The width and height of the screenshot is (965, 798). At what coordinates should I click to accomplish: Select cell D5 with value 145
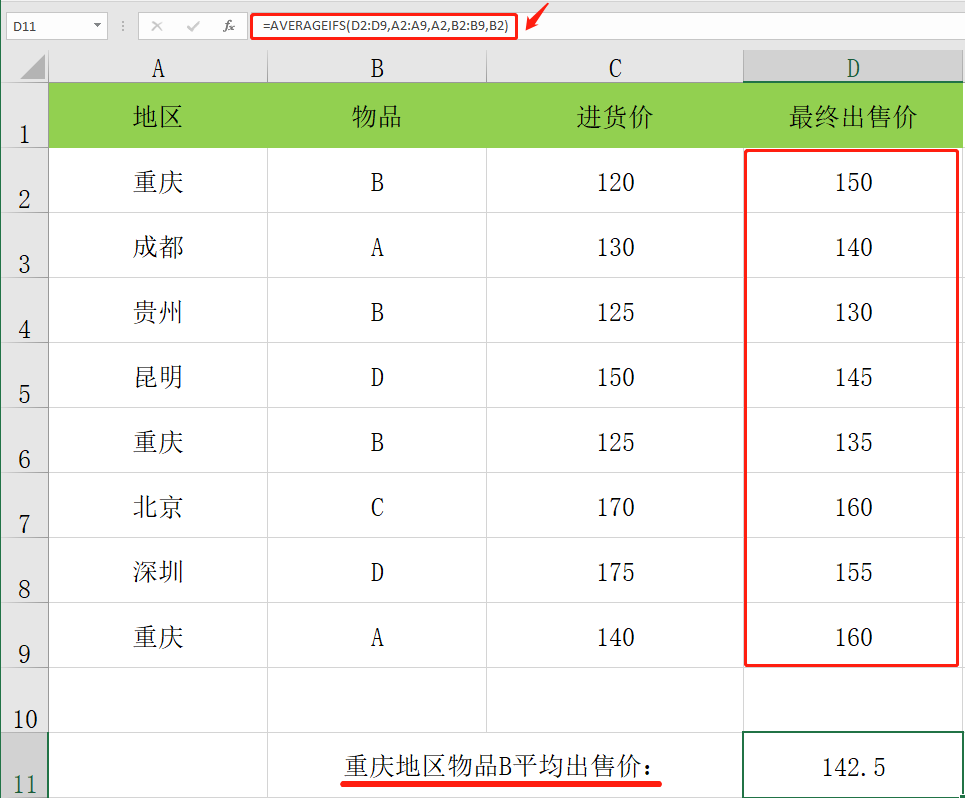(853, 376)
